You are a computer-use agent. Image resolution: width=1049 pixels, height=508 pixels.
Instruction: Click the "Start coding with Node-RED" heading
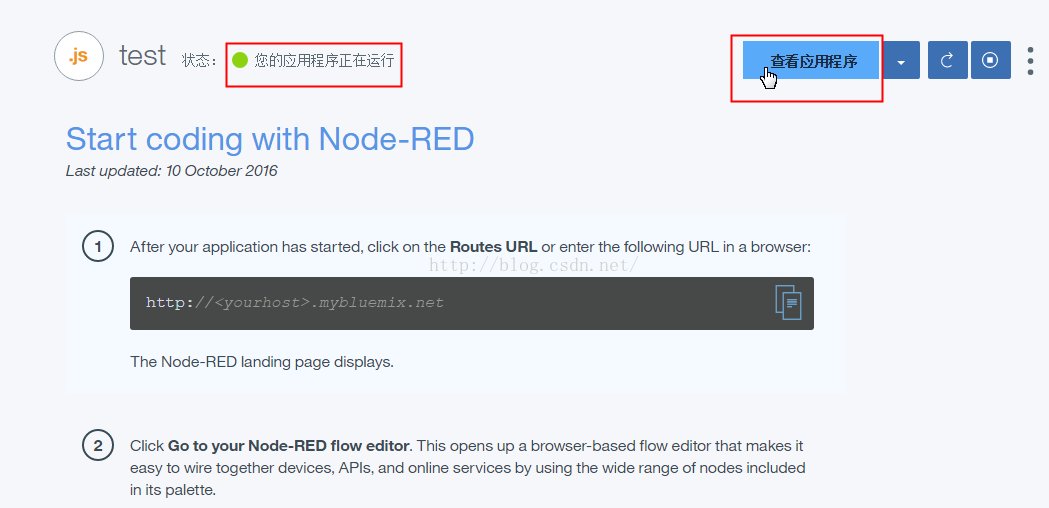coord(270,139)
